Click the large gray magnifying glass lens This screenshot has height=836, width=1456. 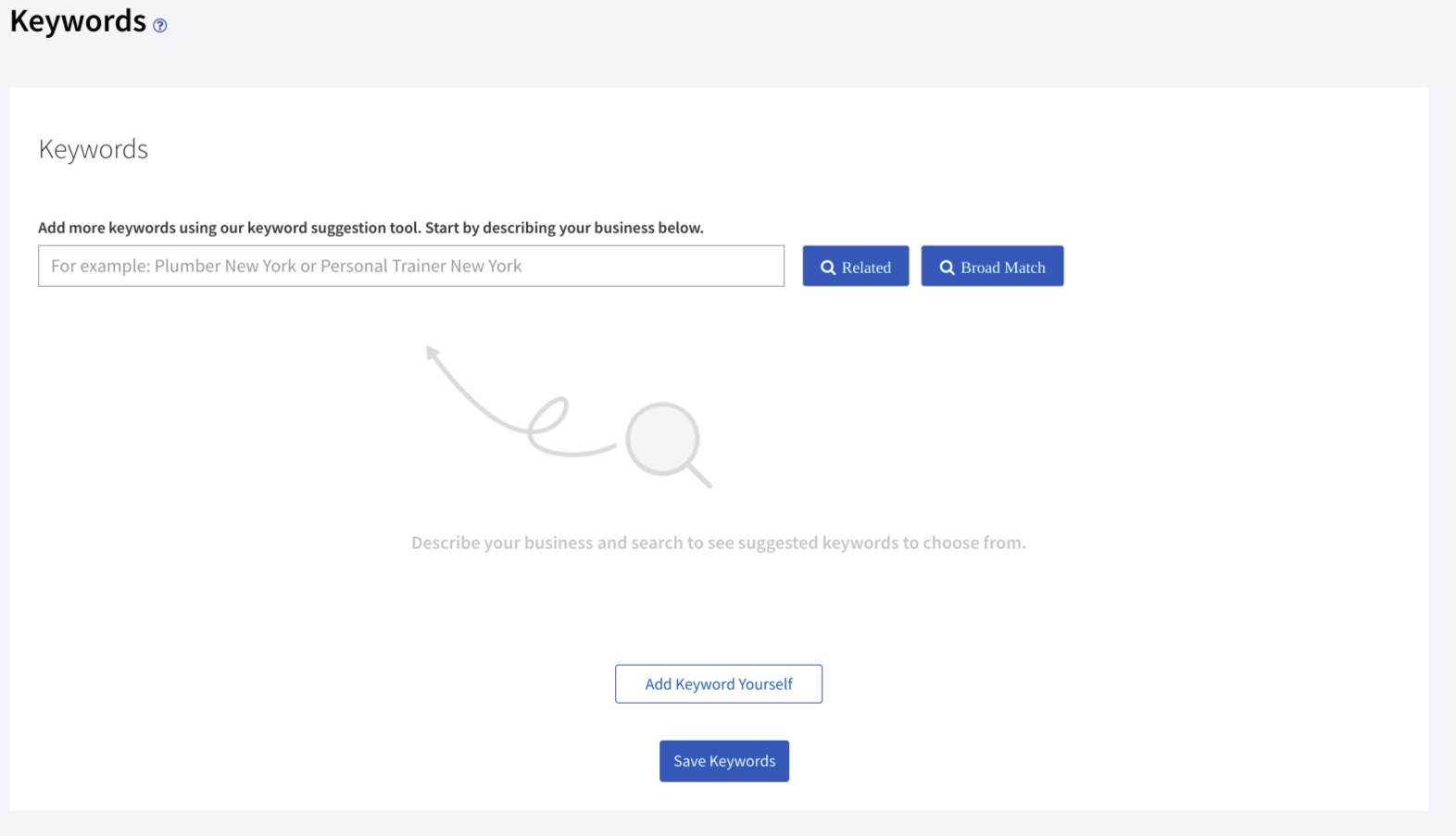click(661, 438)
